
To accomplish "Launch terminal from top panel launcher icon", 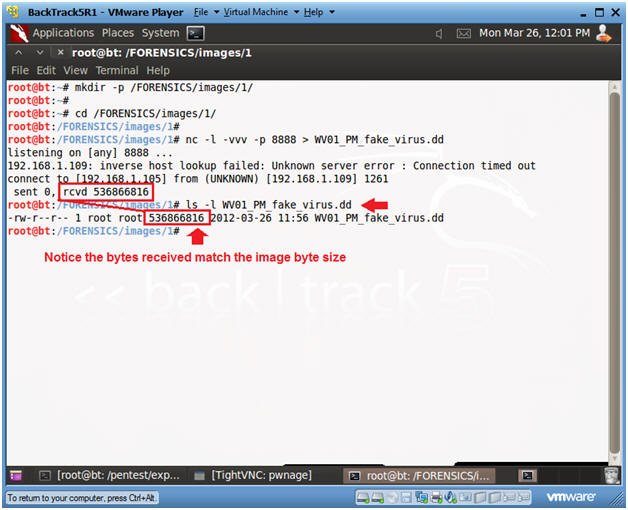I will click(195, 33).
